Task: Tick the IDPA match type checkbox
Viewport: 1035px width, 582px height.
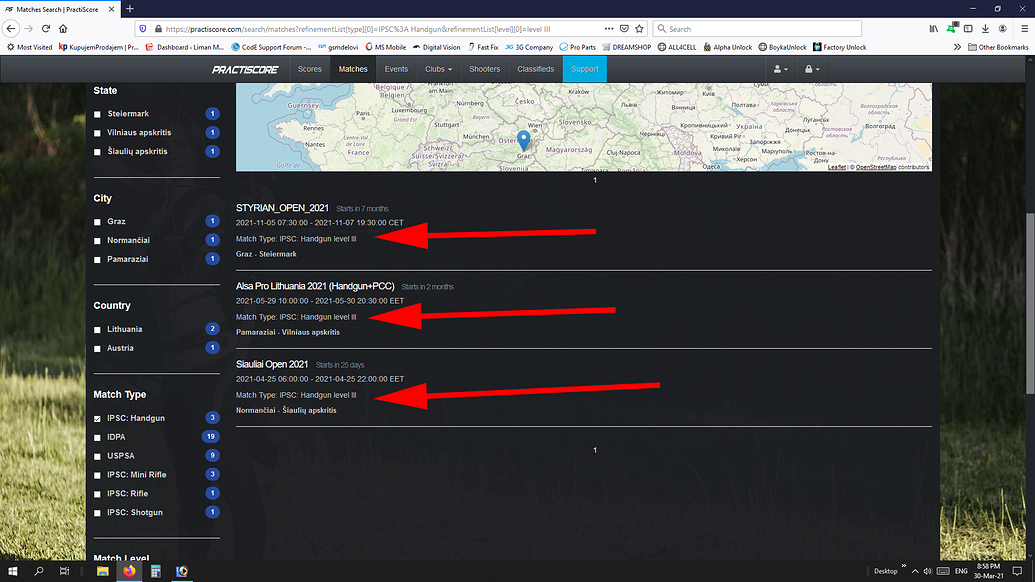Action: coord(98,437)
